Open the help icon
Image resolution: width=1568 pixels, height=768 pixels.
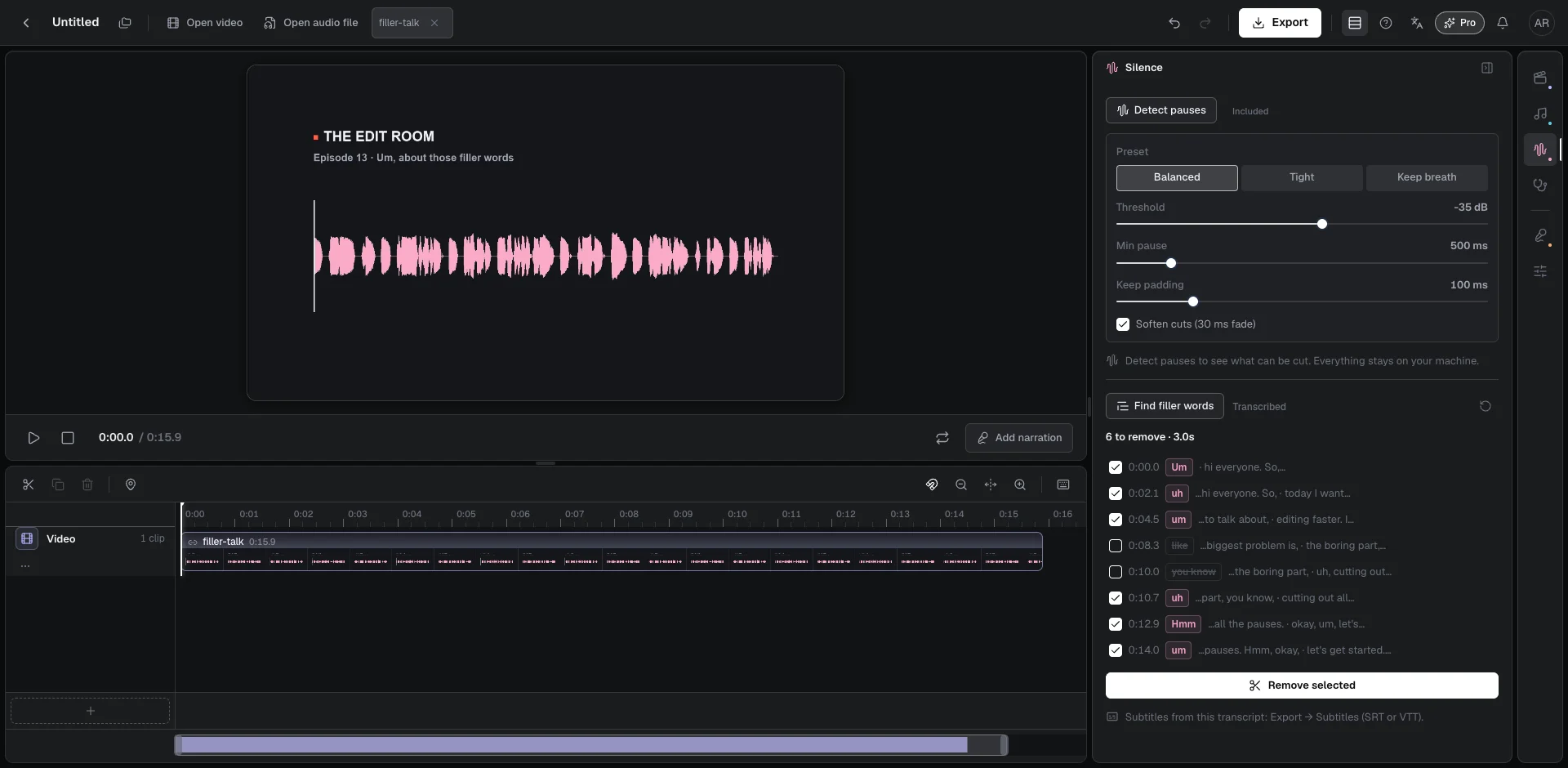pos(1386,23)
